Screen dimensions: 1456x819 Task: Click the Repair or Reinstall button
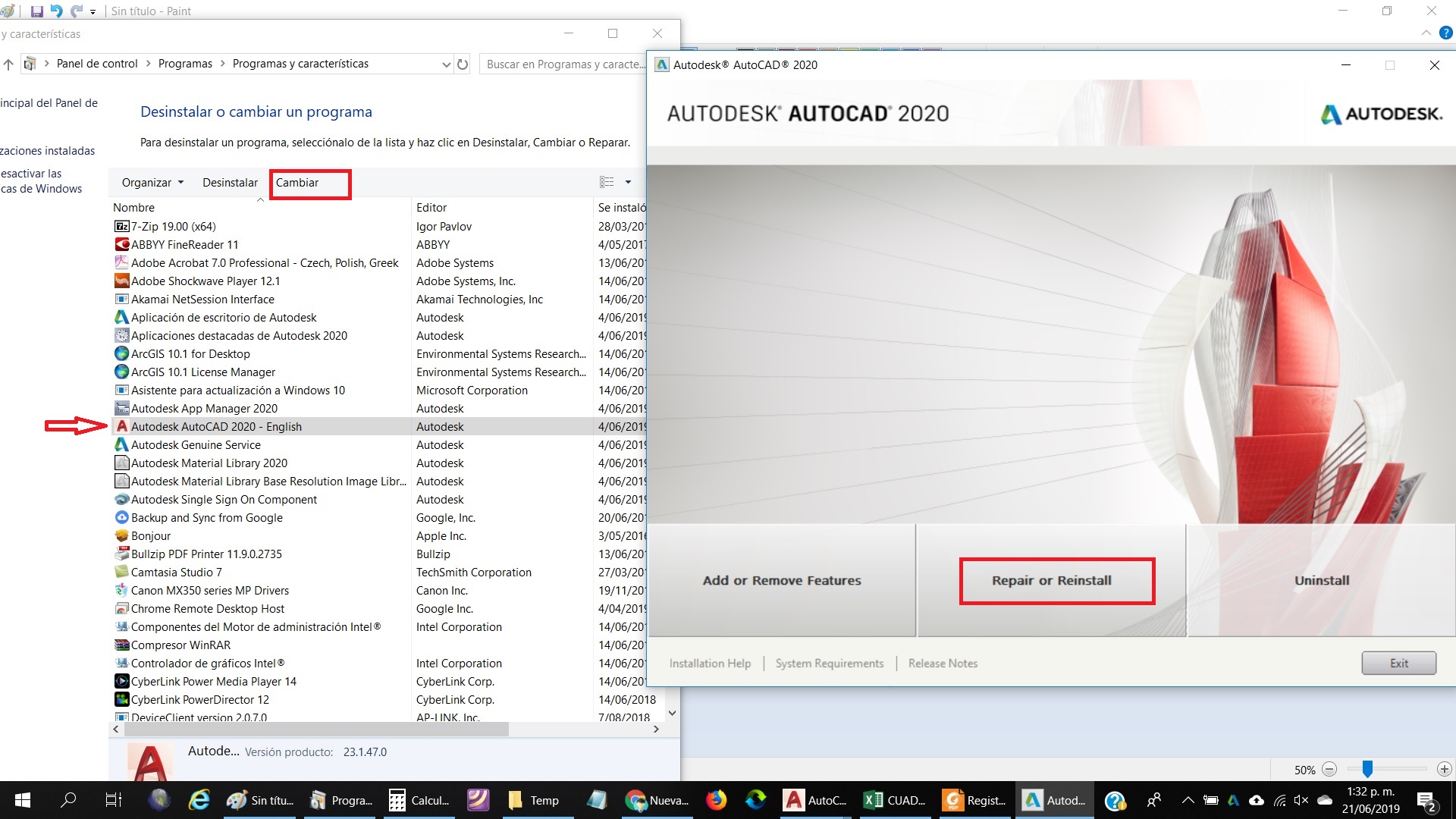click(x=1056, y=580)
